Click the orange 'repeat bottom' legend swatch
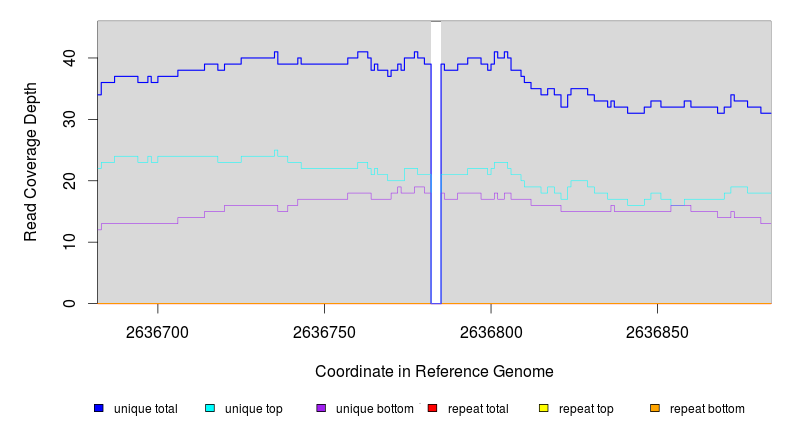Viewport: 792px width, 432px height. point(655,408)
